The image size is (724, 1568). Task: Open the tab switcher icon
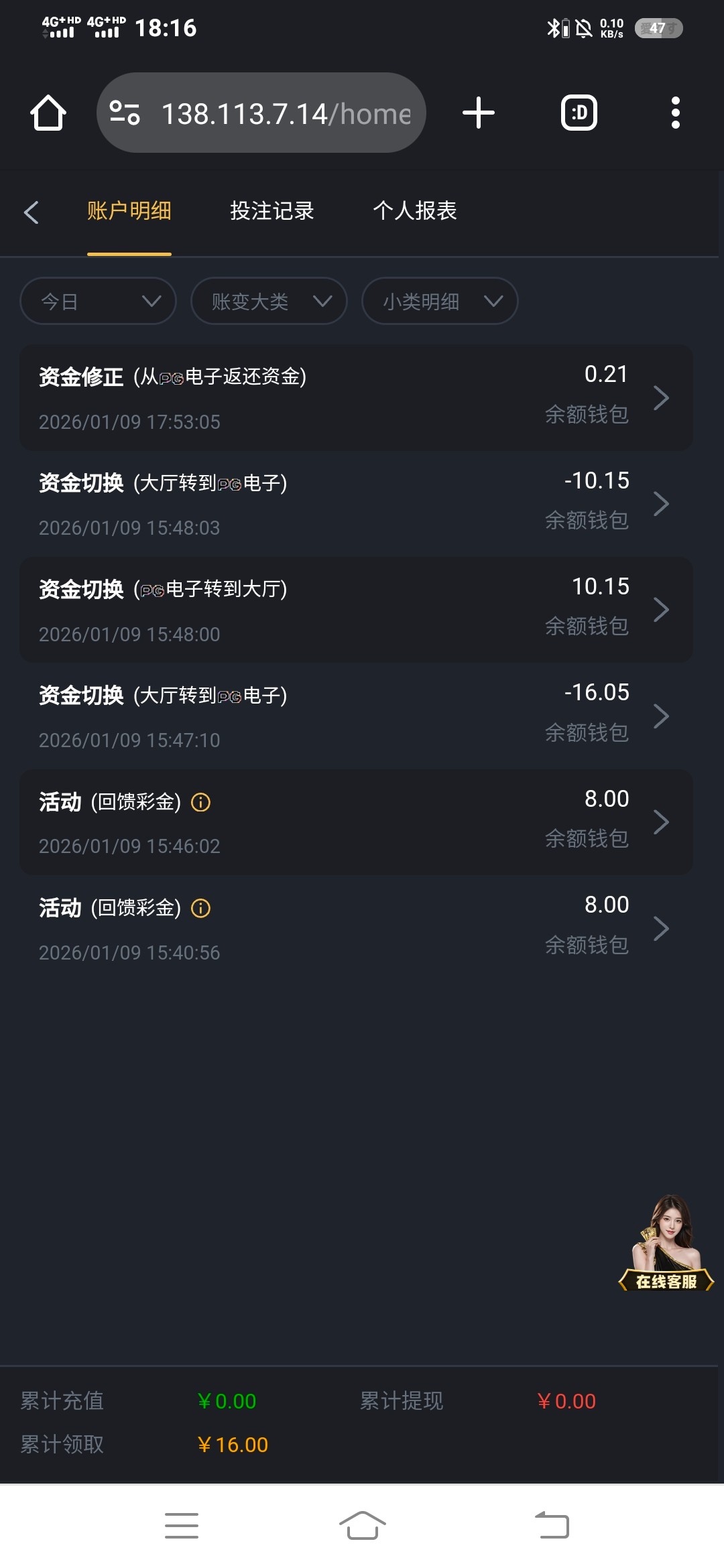pyautogui.click(x=579, y=113)
